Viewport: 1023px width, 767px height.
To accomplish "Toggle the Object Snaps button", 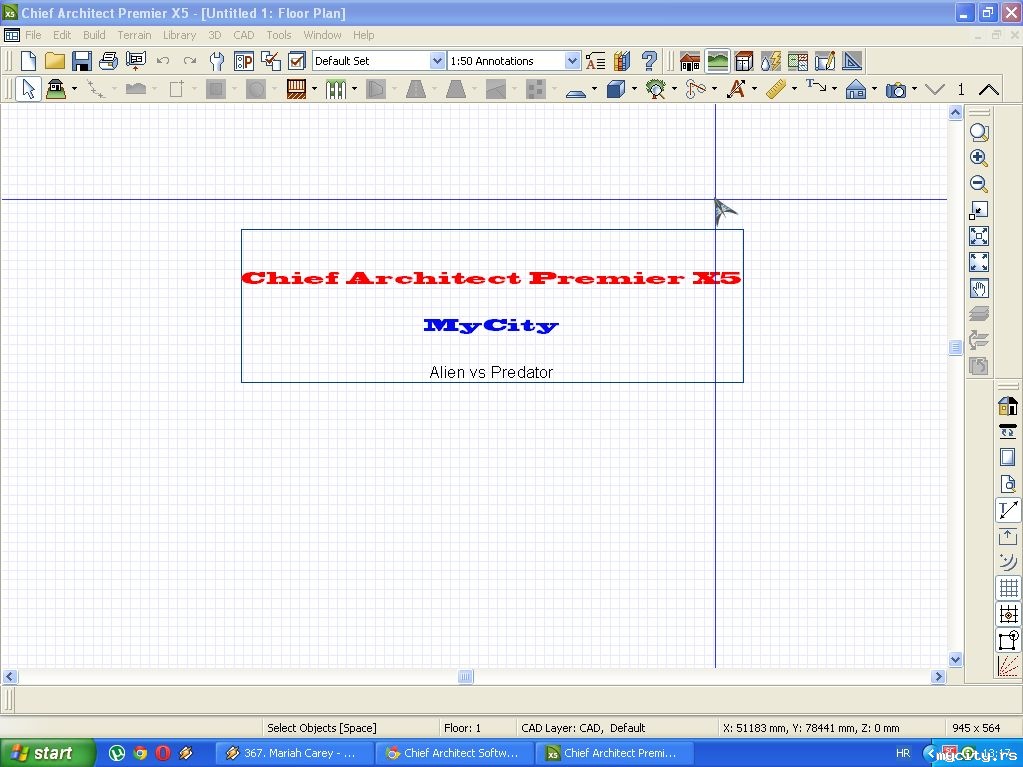I will coord(1008,640).
